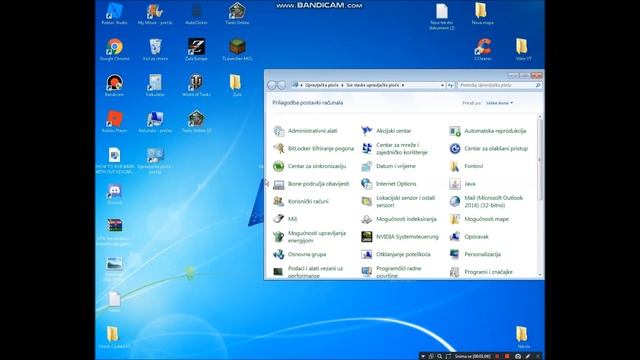640x360 pixels.
Task: Open the Nikola folder on desktop
Action: tap(523, 337)
